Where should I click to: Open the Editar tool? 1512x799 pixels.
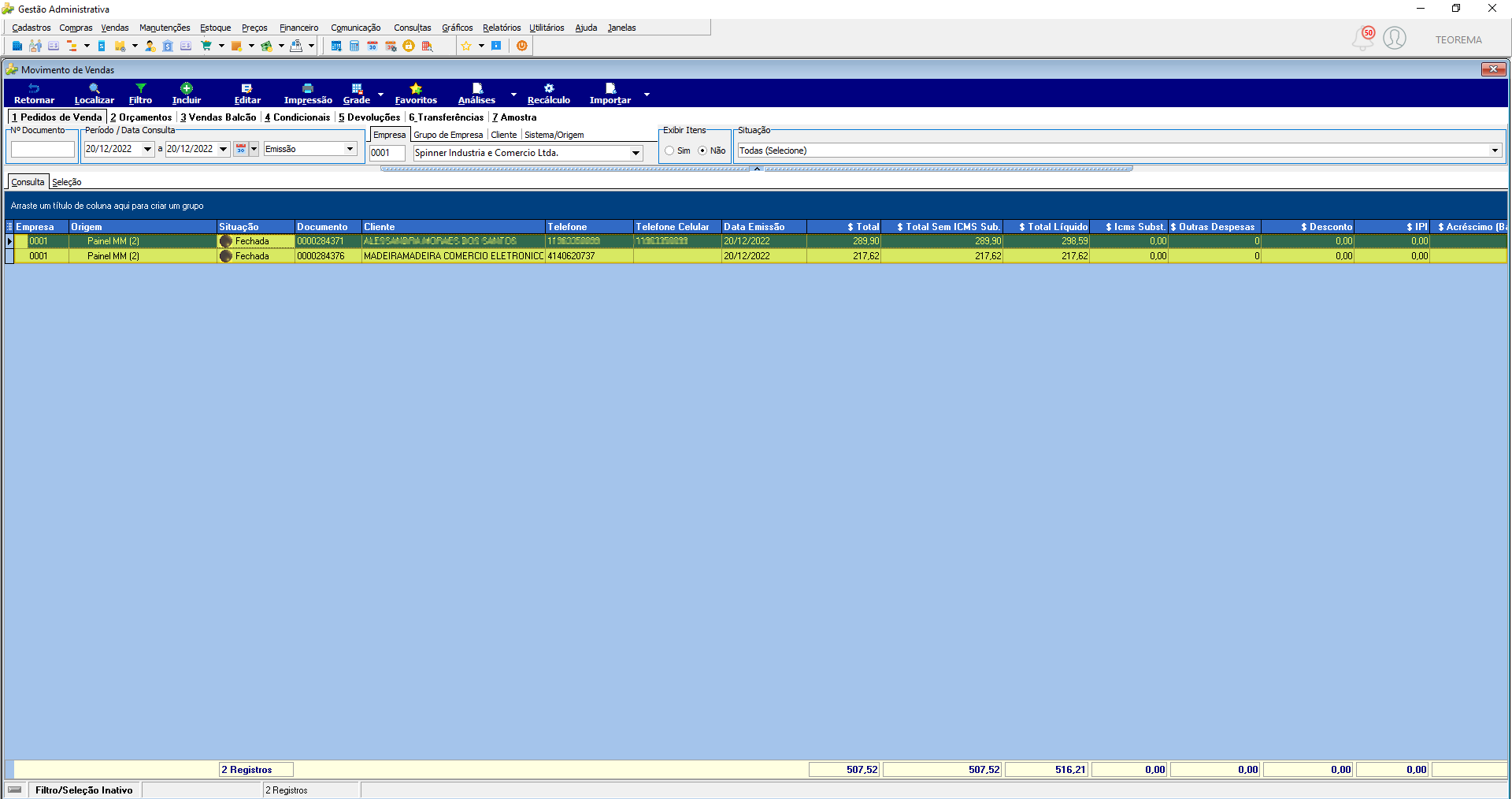247,94
